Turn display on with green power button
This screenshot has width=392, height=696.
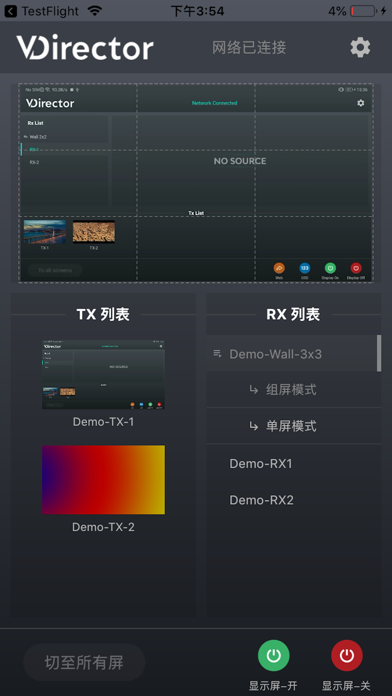coord(273,655)
